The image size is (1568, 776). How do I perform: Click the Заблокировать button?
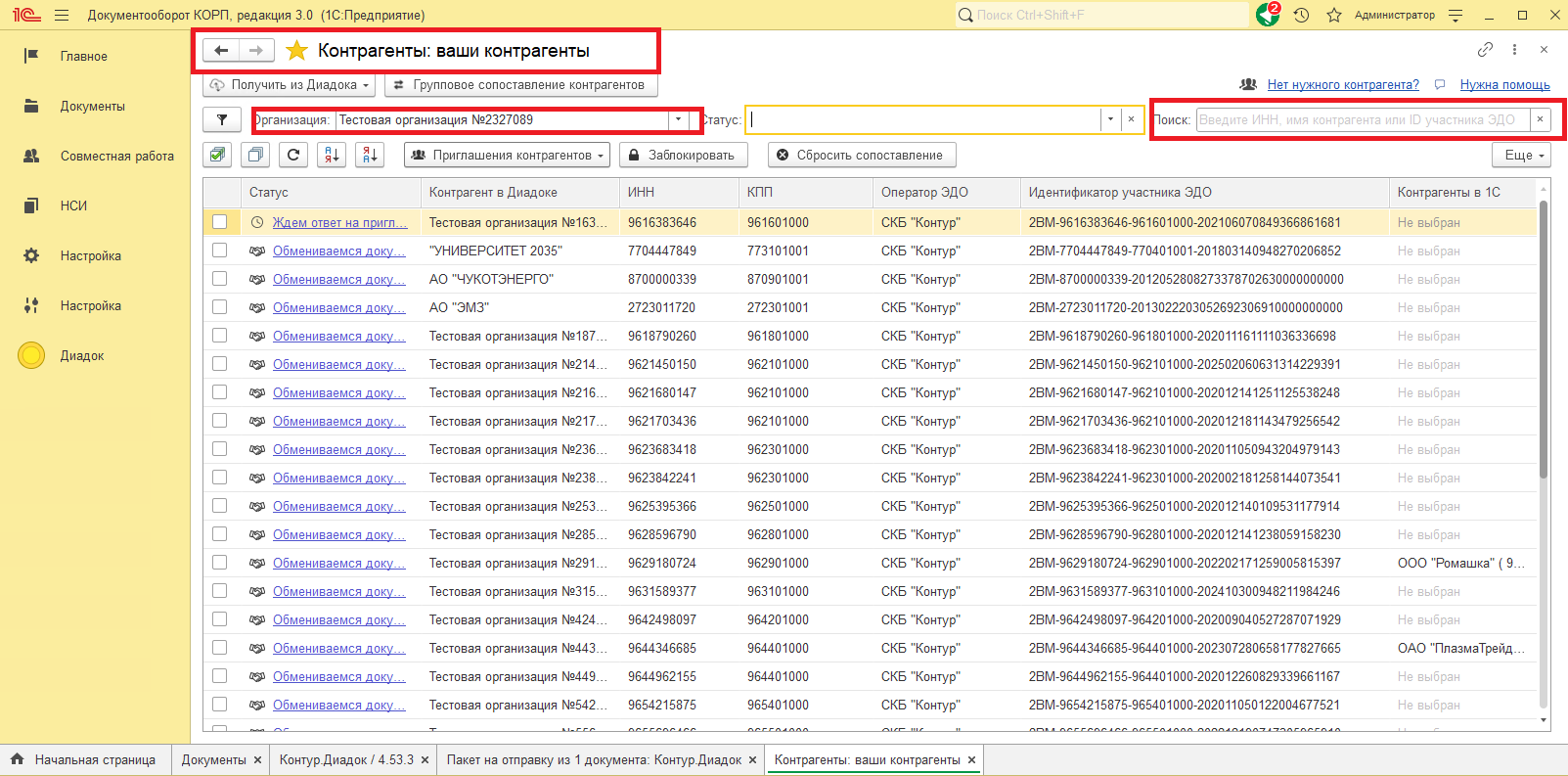coord(683,155)
